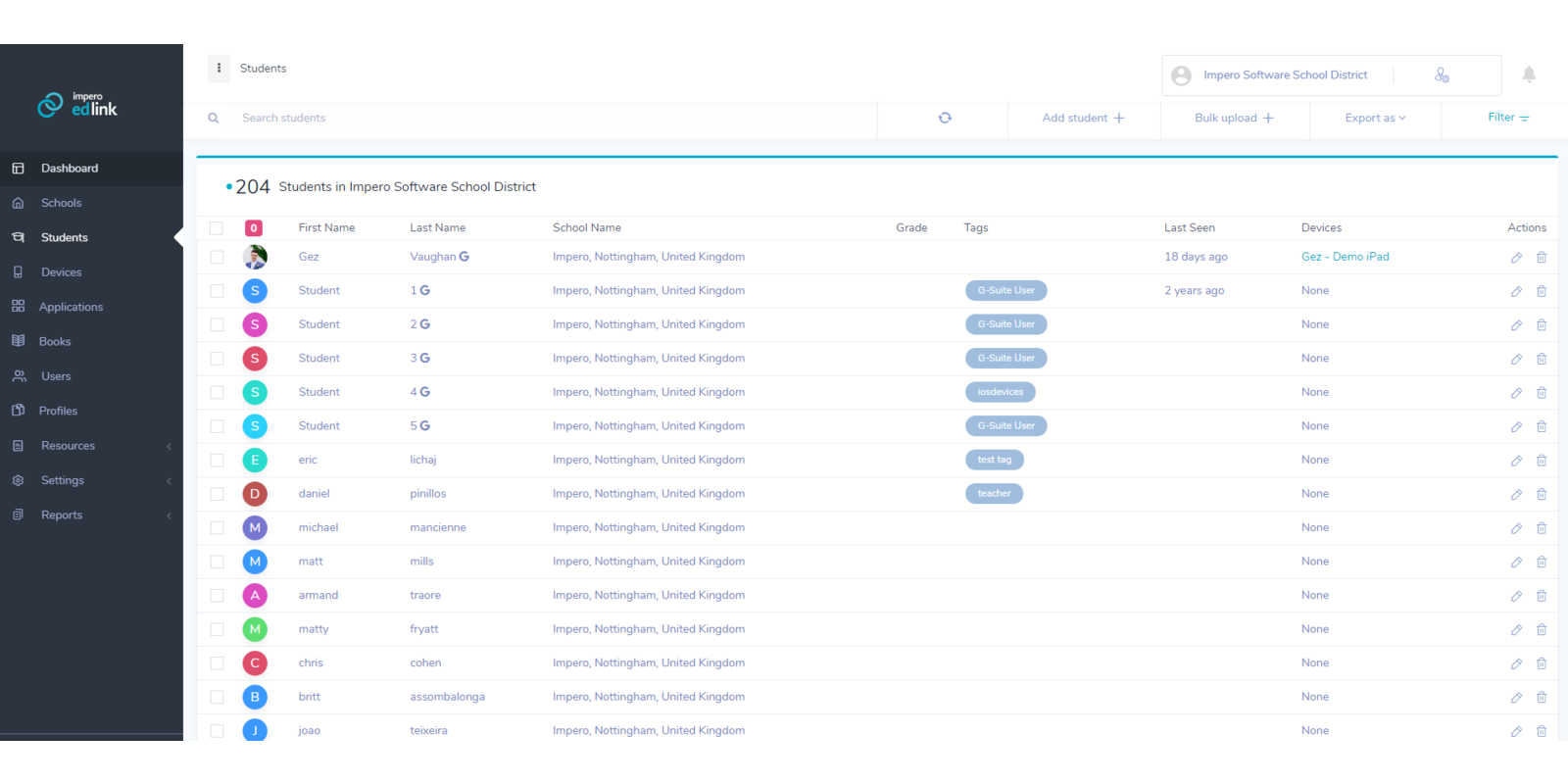Open the three-dot menu beside Students title

[x=219, y=69]
